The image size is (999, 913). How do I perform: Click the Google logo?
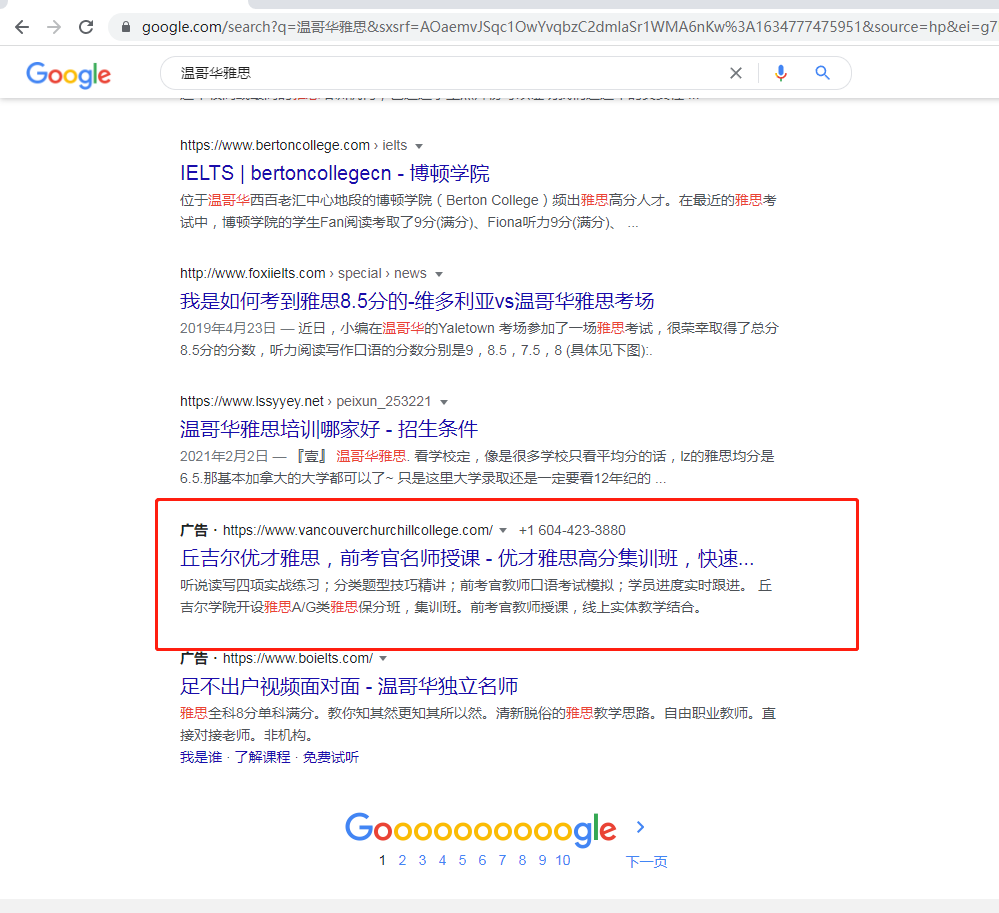pos(68,74)
